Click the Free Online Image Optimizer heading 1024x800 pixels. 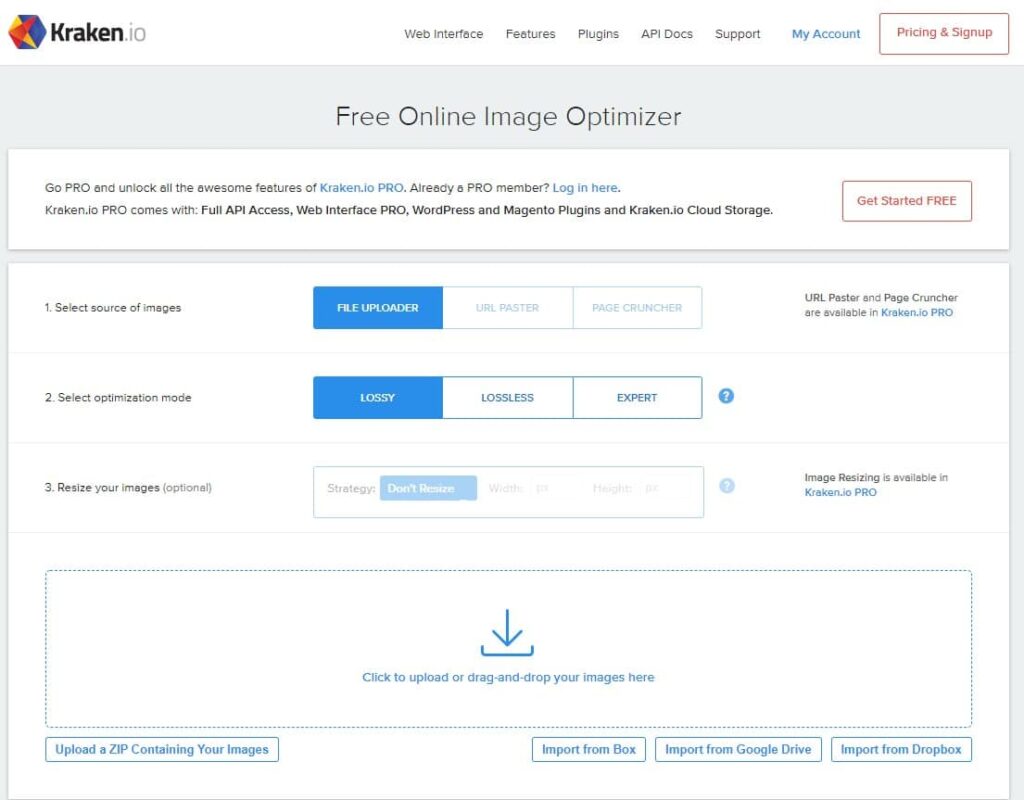[x=508, y=116]
